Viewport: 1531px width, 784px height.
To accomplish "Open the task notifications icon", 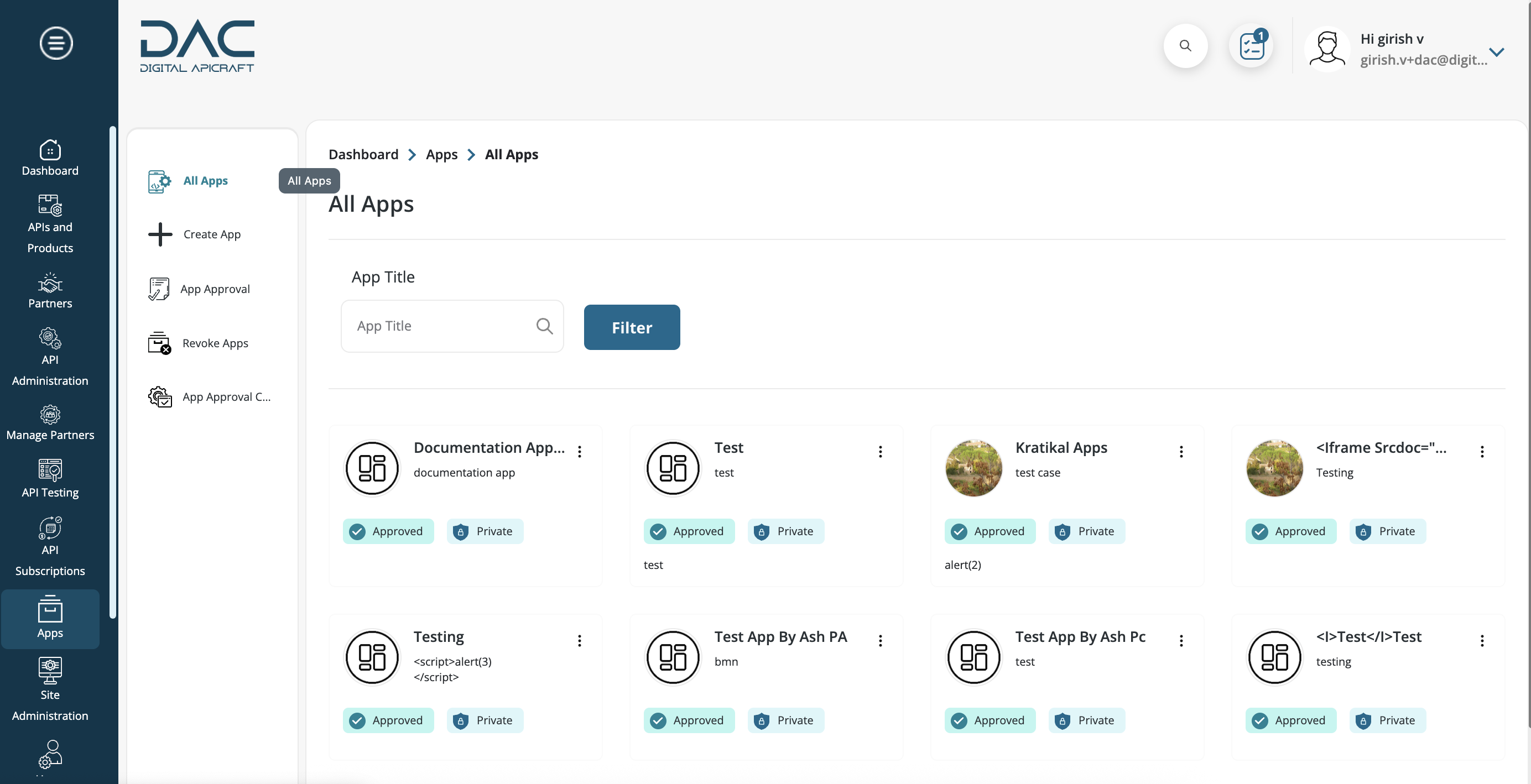I will coord(1251,46).
